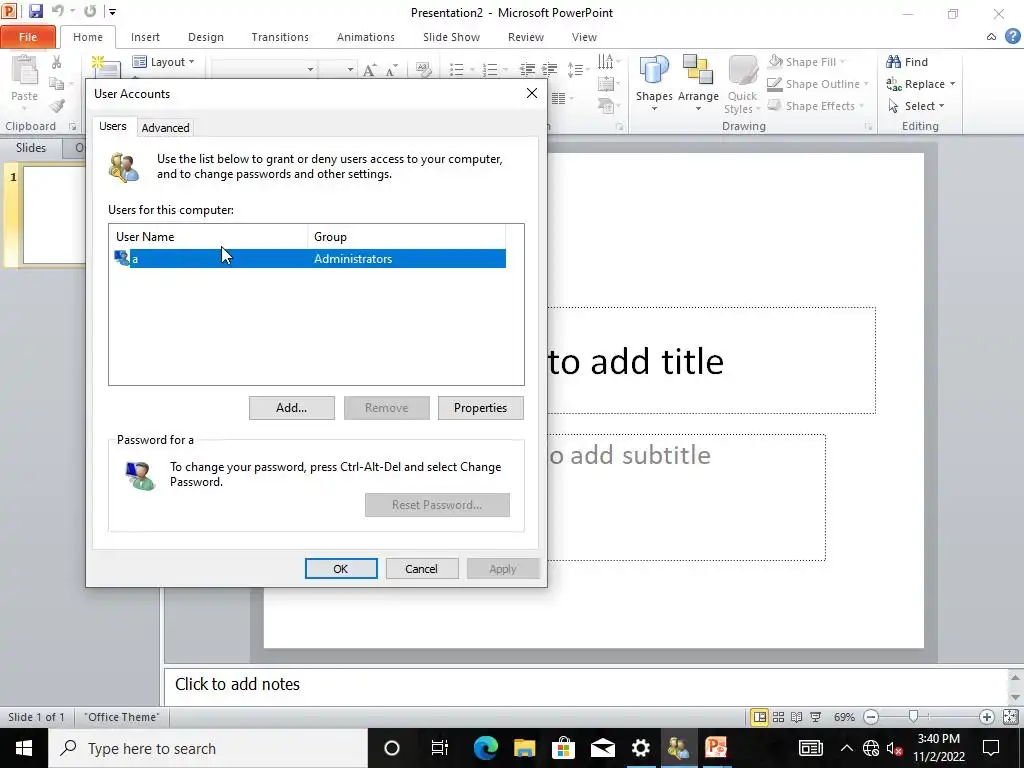The image size is (1024, 768).
Task: Open Microsoft Edge from the taskbar
Action: coord(485,748)
